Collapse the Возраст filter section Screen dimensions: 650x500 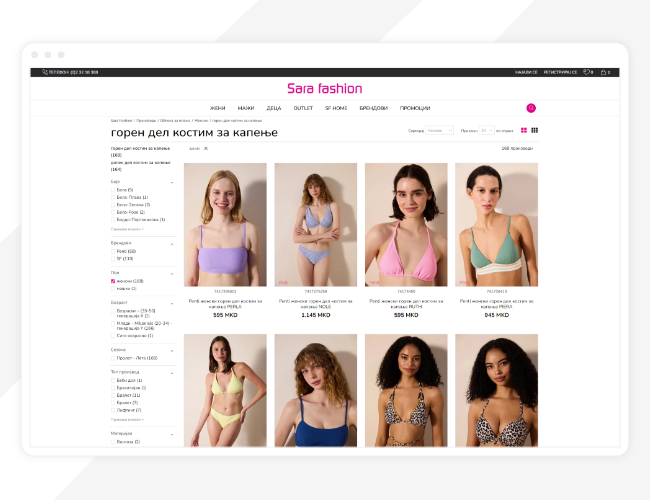click(172, 303)
